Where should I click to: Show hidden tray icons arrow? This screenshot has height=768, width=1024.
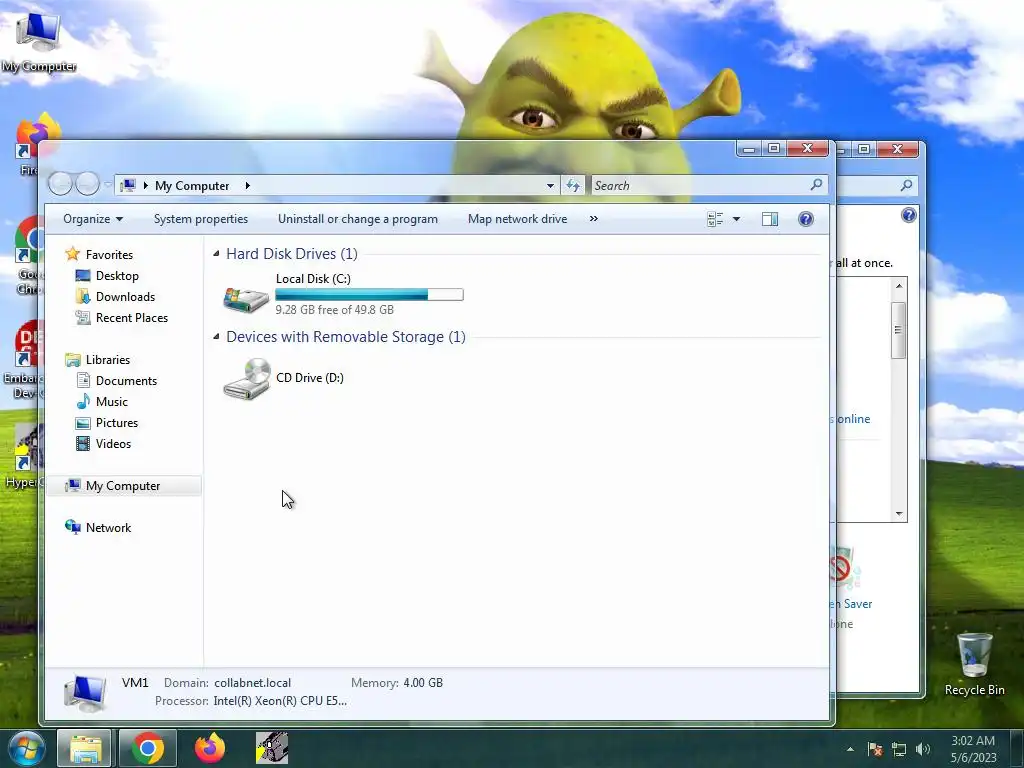(850, 749)
